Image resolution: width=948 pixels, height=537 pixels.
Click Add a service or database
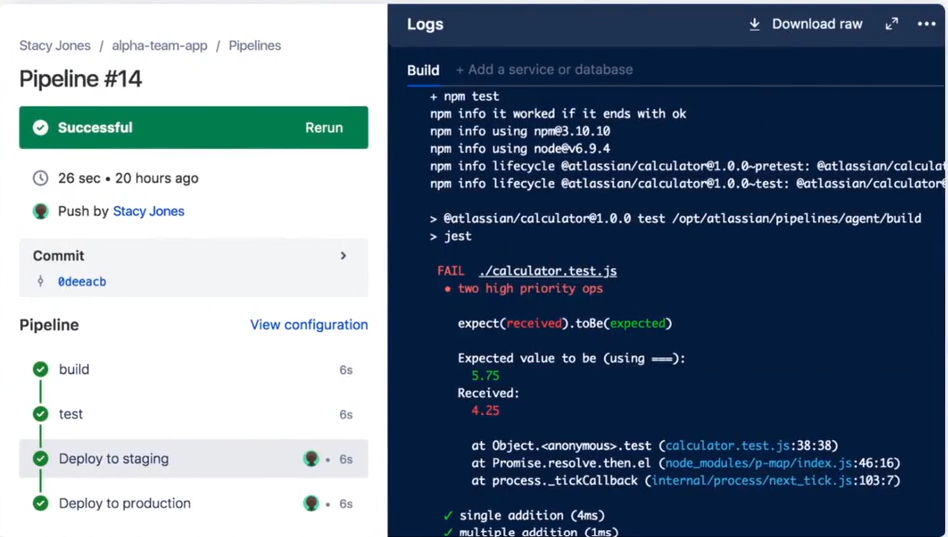click(544, 70)
